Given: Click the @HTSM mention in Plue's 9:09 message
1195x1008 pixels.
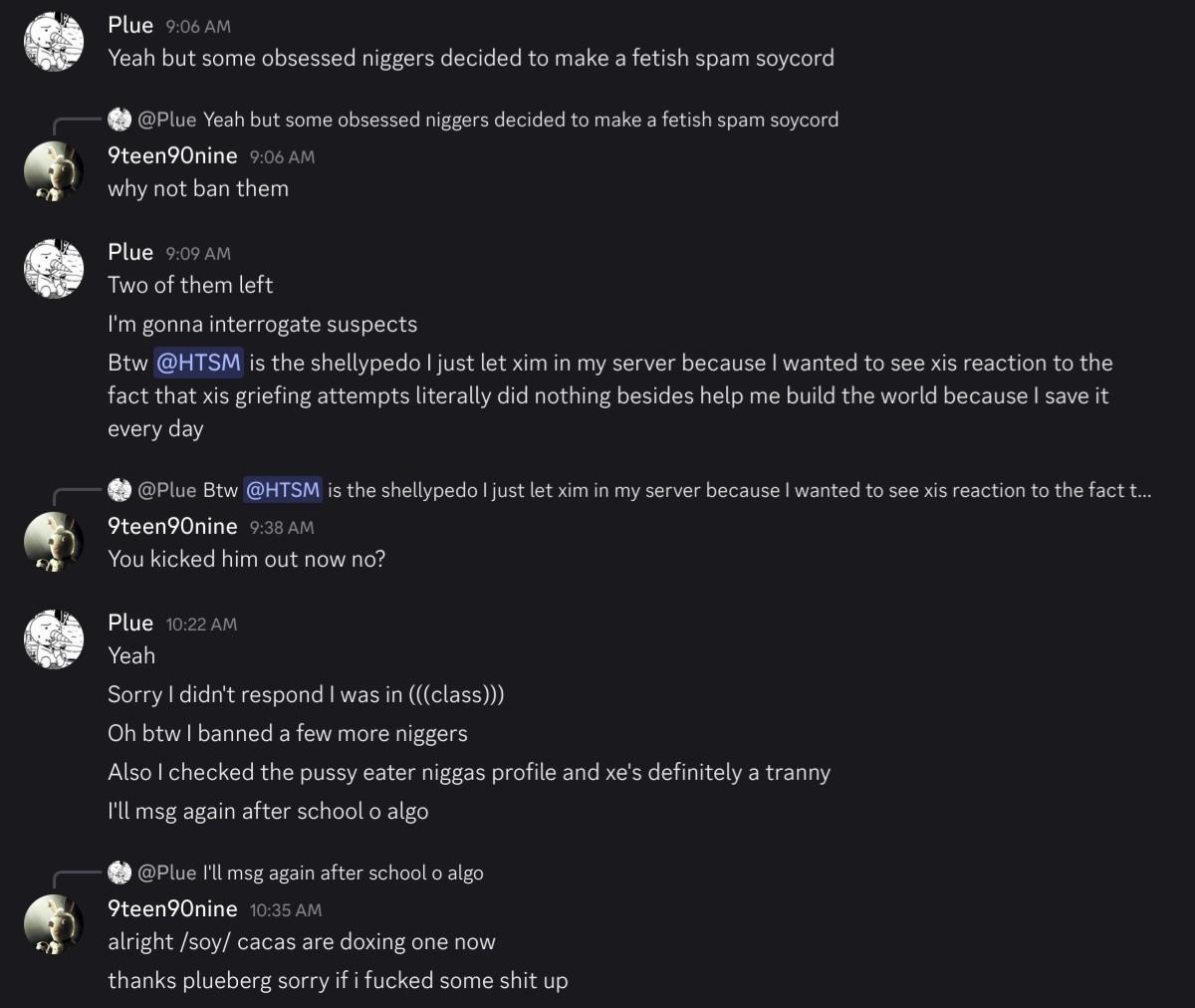Looking at the screenshot, I should point(199,363).
